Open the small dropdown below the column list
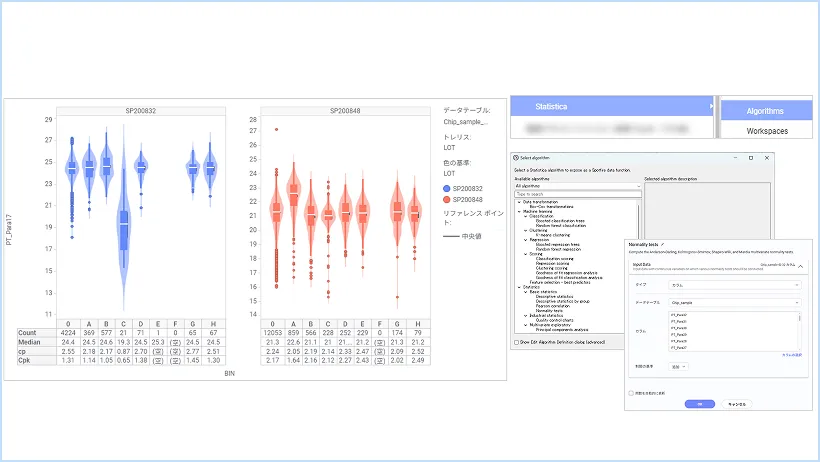820x462 pixels. pos(678,367)
